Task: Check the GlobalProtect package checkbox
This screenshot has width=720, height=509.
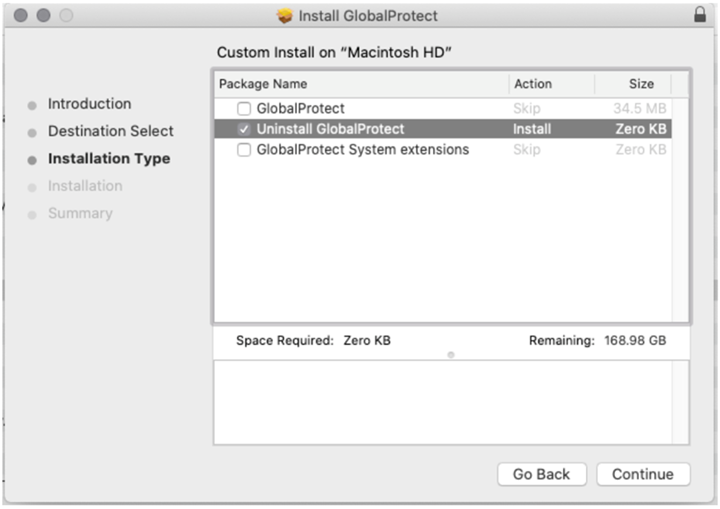Action: (244, 109)
